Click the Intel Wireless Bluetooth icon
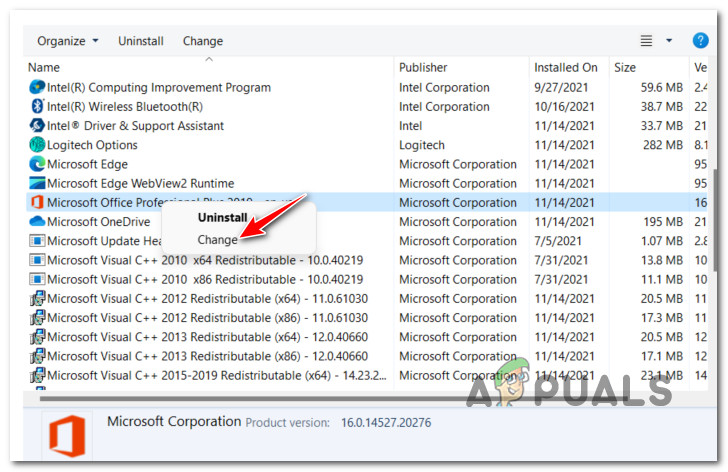728x472 pixels. [37, 106]
